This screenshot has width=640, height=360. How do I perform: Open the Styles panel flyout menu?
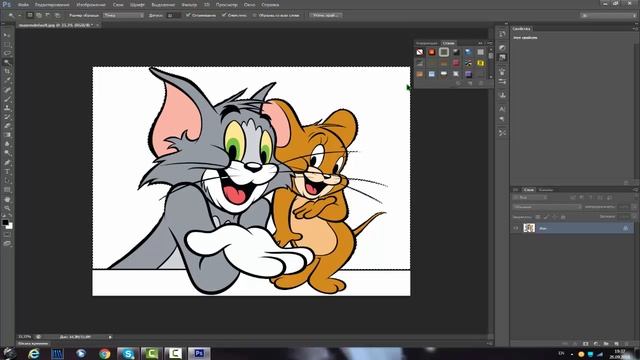coord(489,43)
